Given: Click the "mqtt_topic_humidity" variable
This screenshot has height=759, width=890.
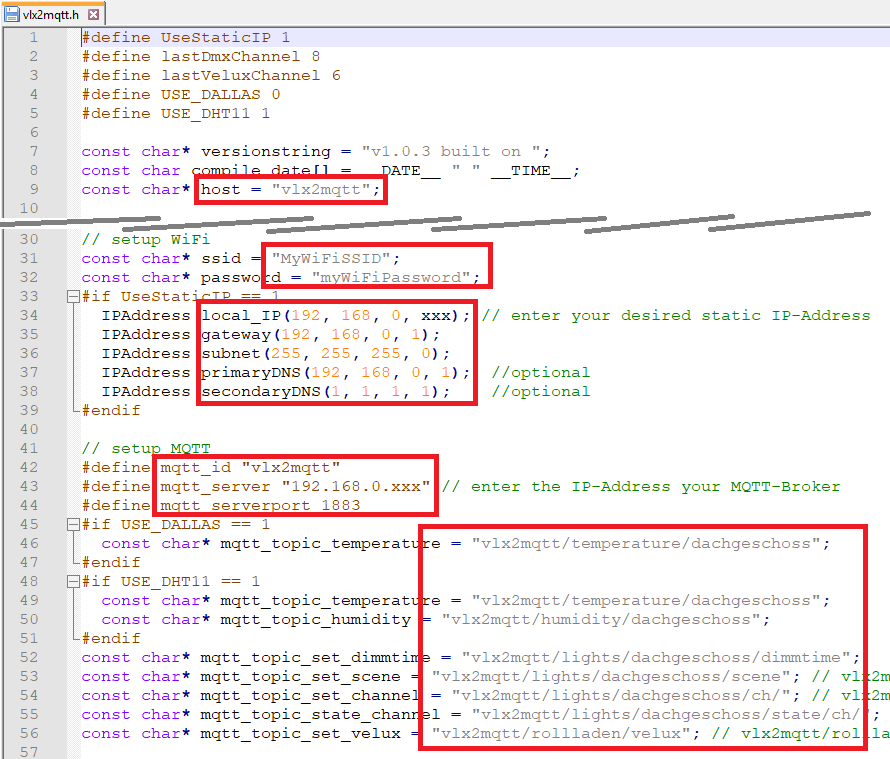Looking at the screenshot, I should tap(315, 619).
